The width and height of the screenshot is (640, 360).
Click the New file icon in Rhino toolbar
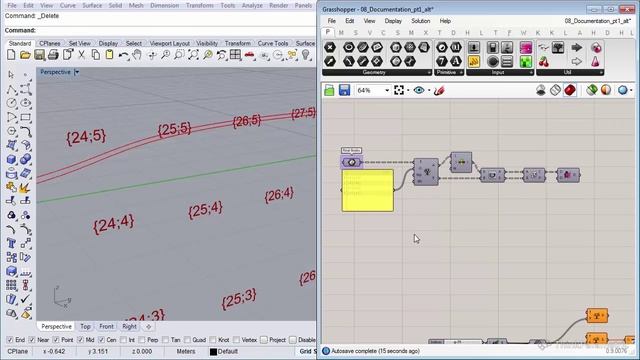[11, 55]
